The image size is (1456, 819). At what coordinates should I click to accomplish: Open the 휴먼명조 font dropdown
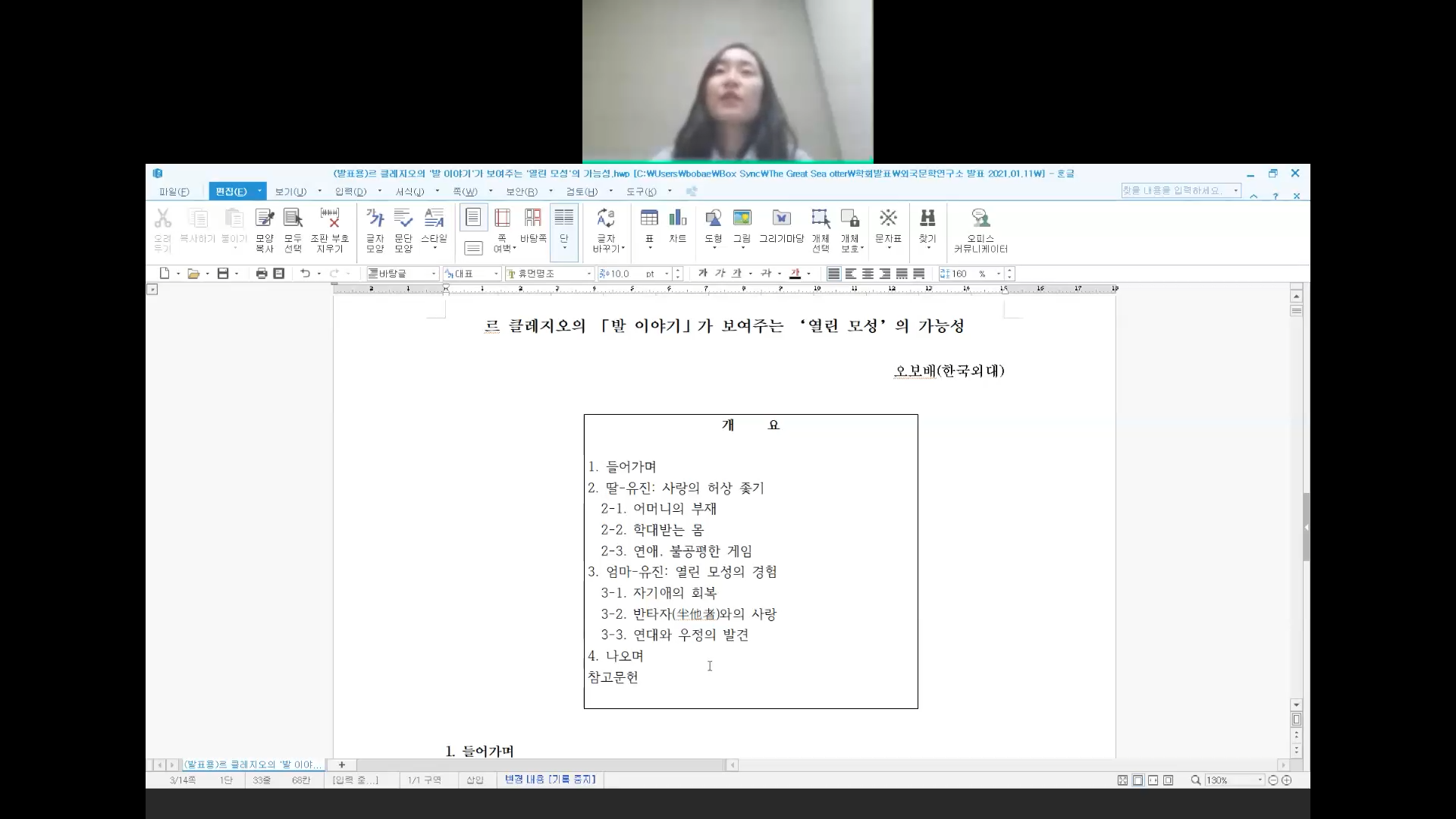pos(588,274)
